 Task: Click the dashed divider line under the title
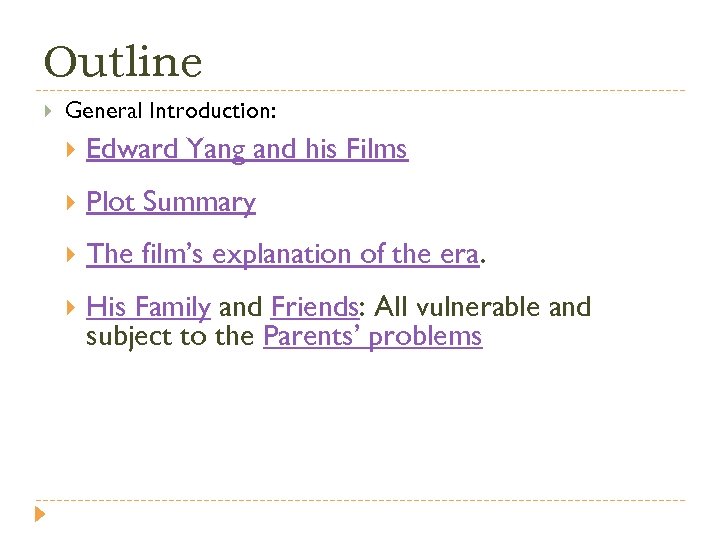click(360, 90)
